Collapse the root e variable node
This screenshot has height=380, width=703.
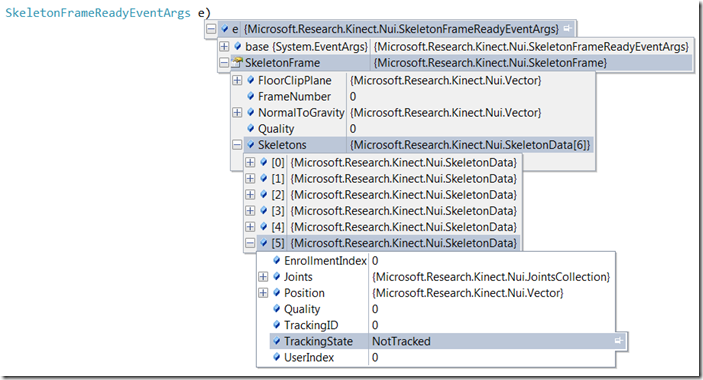coord(211,29)
